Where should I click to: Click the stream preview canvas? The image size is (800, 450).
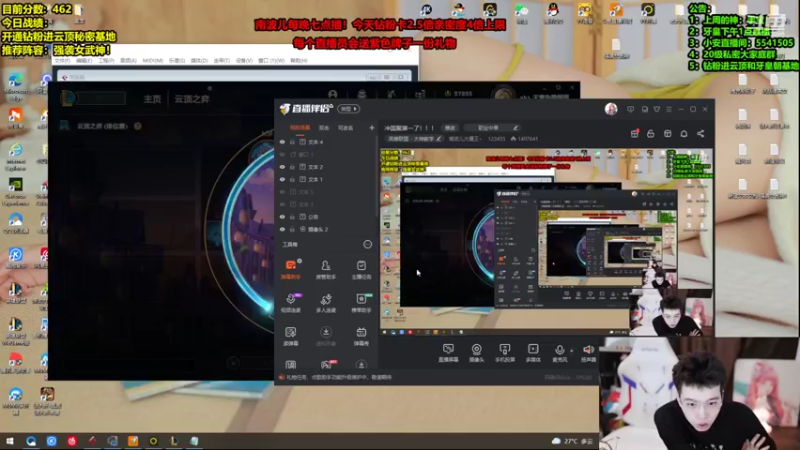tap(546, 242)
